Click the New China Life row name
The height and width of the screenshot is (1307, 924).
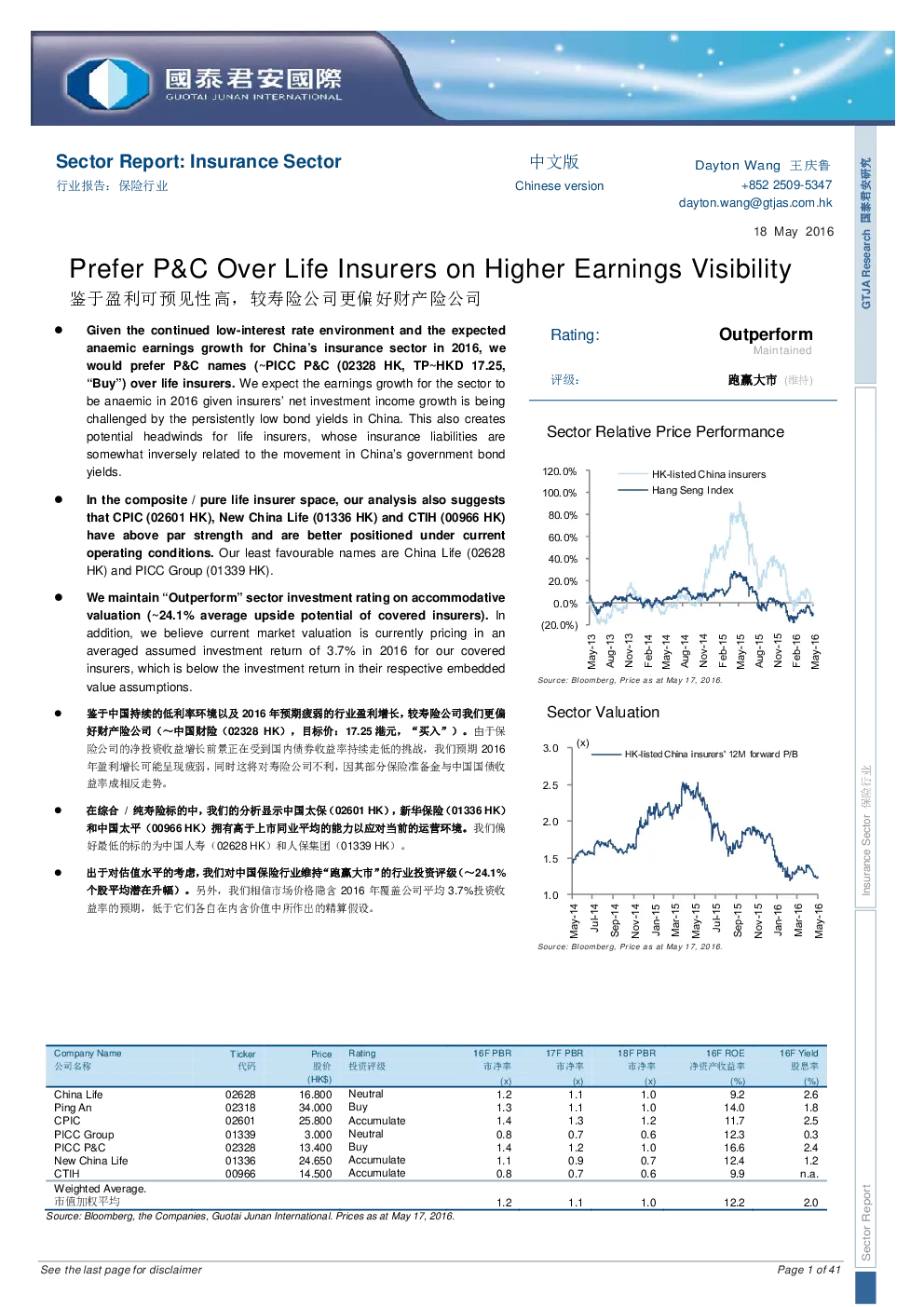pyautogui.click(x=91, y=1161)
